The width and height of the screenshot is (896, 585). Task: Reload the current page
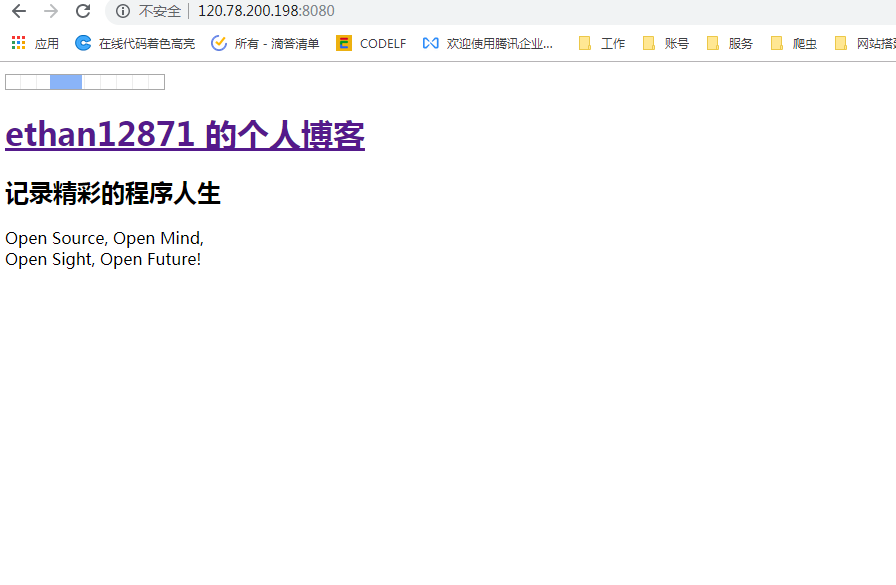point(83,11)
